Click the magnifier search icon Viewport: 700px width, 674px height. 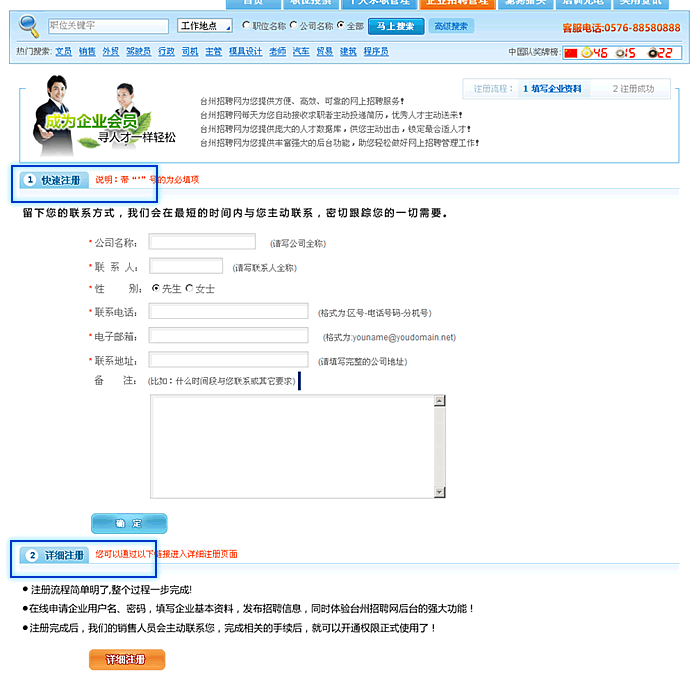point(30,26)
